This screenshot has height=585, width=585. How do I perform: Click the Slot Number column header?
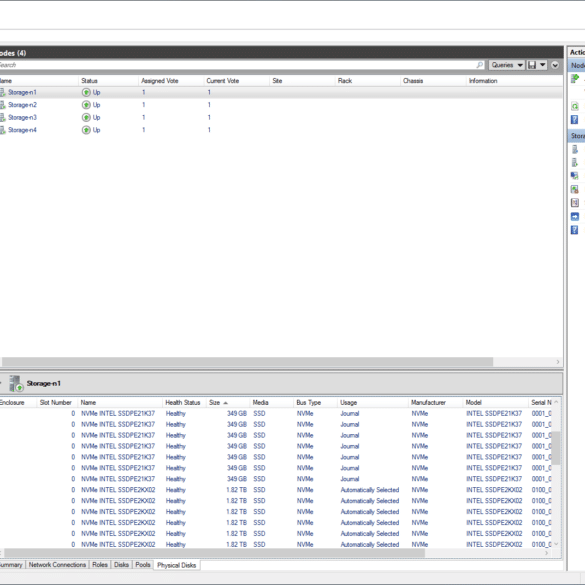pos(57,403)
